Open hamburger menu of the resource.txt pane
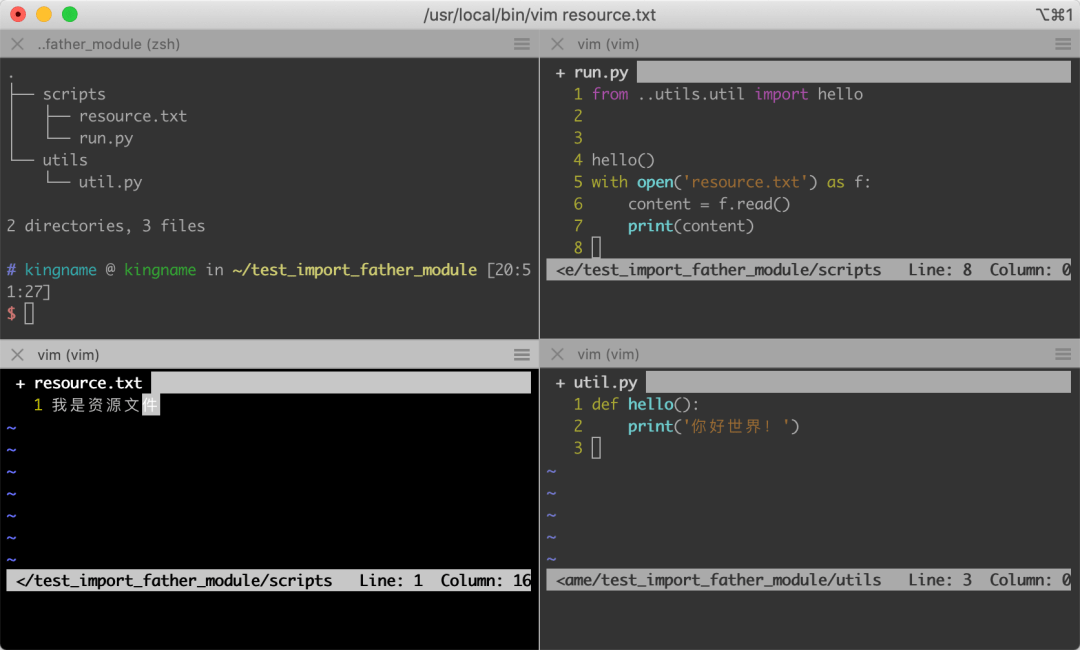This screenshot has width=1080, height=650. pos(521,355)
